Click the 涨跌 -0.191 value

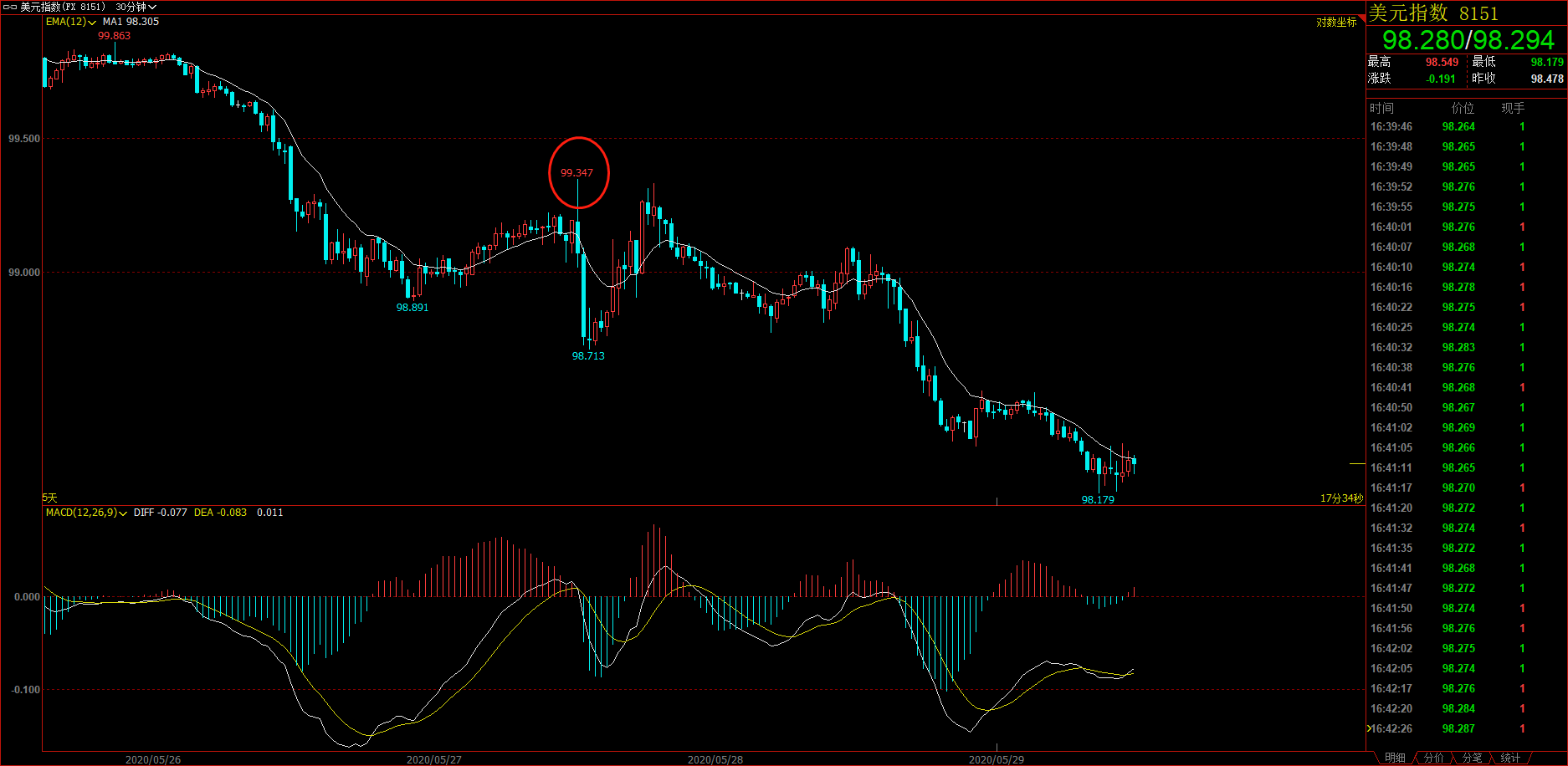(x=1441, y=79)
